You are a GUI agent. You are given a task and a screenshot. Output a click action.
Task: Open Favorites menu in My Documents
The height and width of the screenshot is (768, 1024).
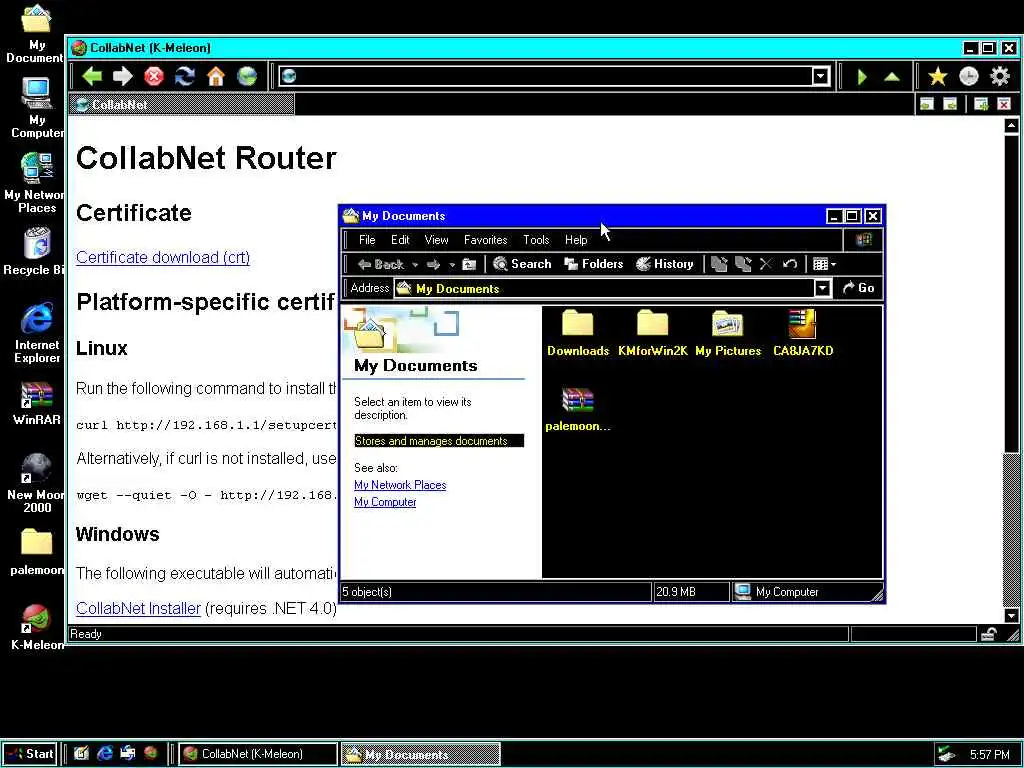tap(485, 240)
